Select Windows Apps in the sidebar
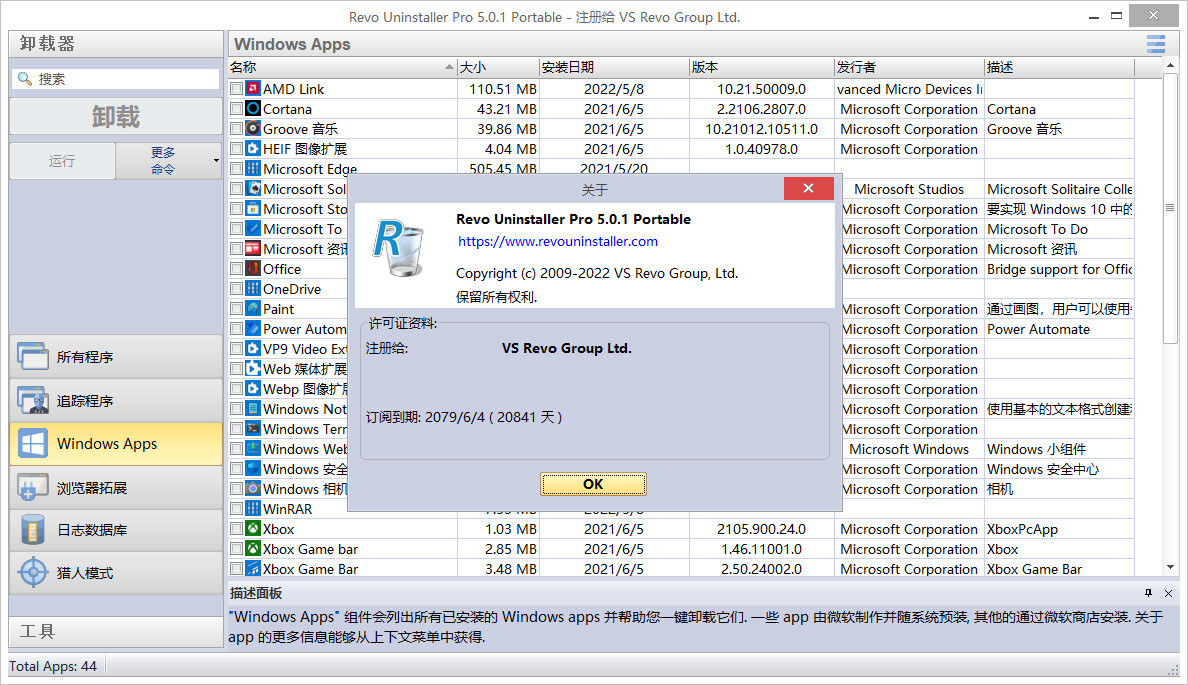Viewport: 1188px width, 685px height. pyautogui.click(x=116, y=444)
